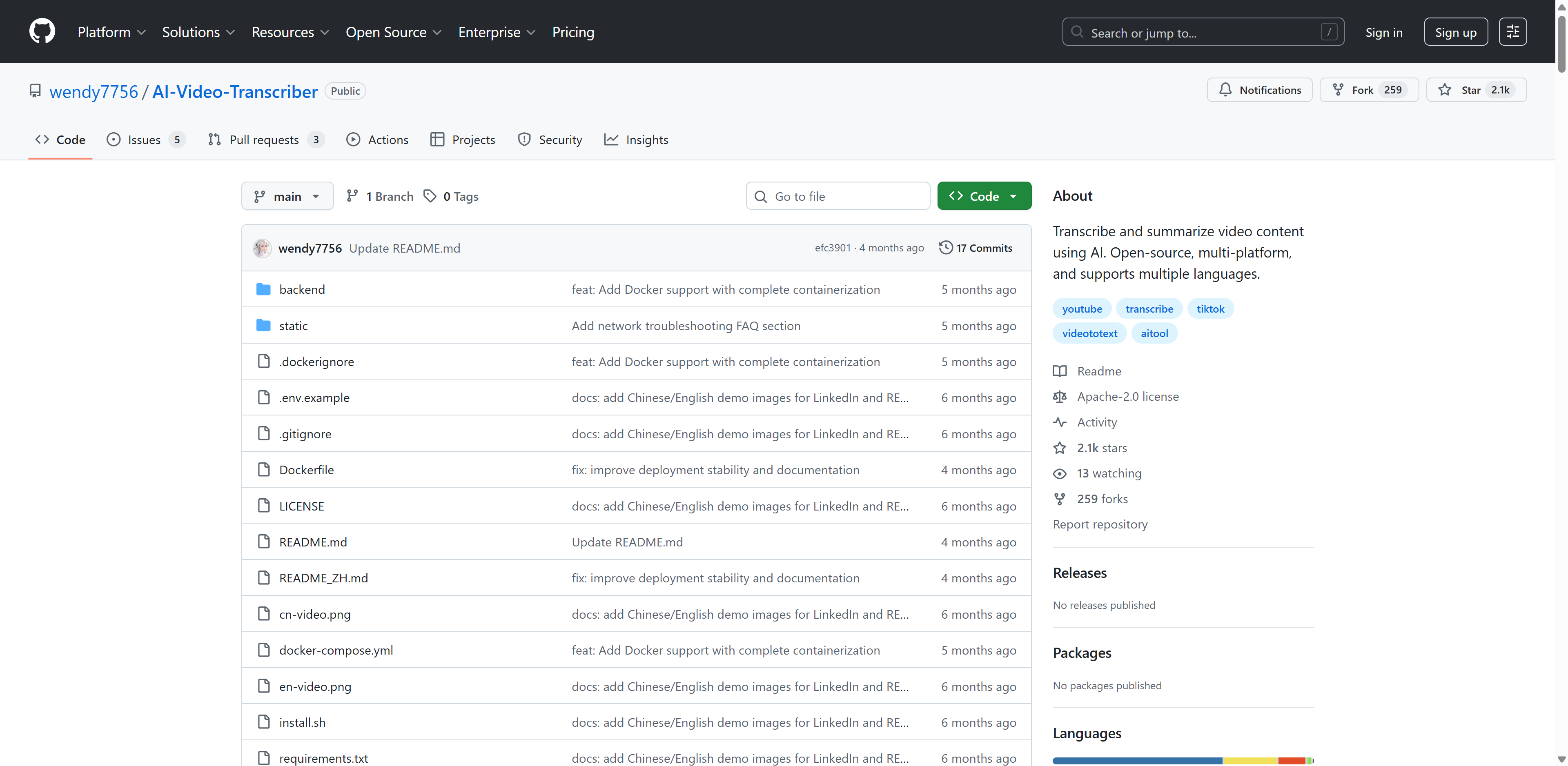Click the youtube topic tag
The image size is (1568, 766).
click(1082, 309)
